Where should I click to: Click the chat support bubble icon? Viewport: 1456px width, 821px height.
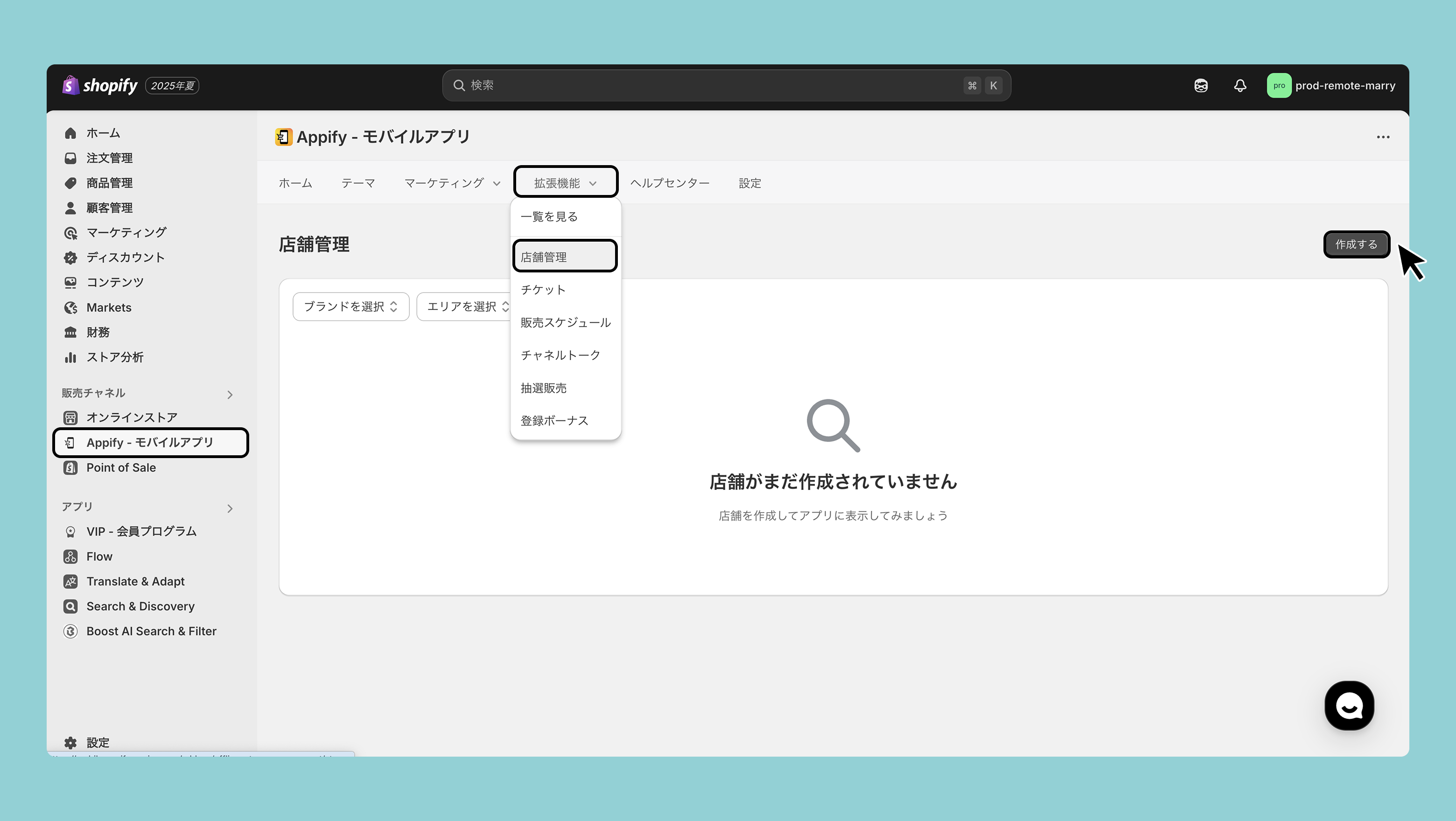tap(1349, 705)
